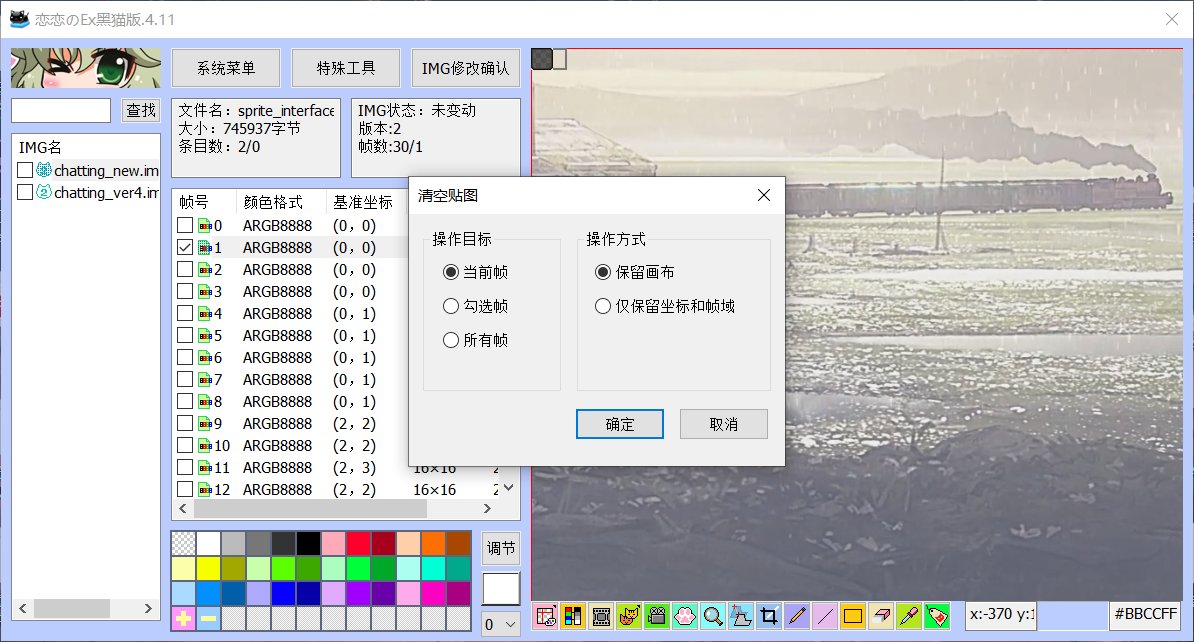Open the 特殊工具 menu
The image size is (1194, 642).
pyautogui.click(x=346, y=69)
